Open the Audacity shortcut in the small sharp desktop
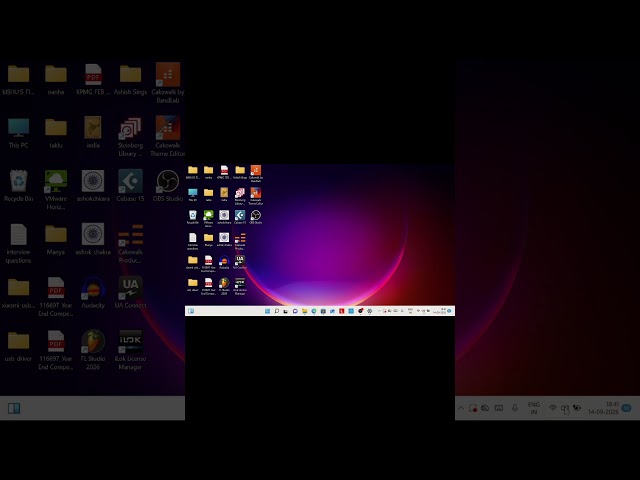The image size is (640, 480). [224, 262]
